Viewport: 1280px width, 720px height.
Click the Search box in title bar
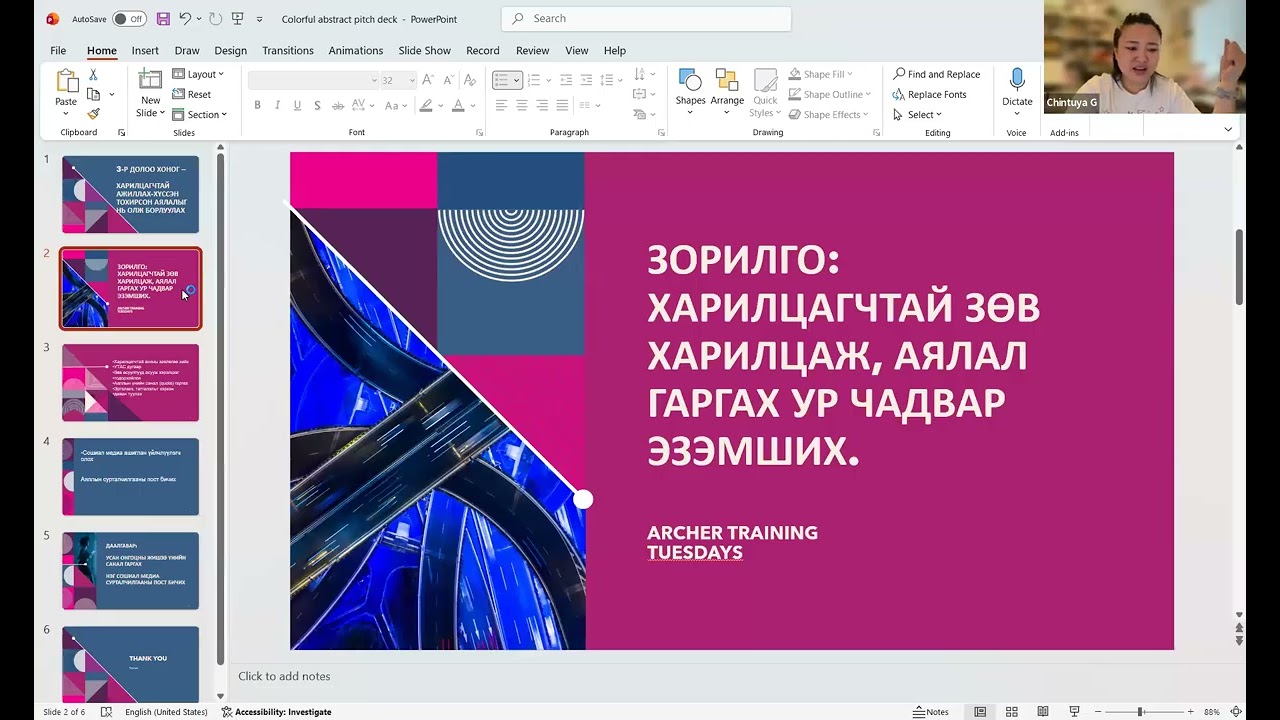pos(646,18)
